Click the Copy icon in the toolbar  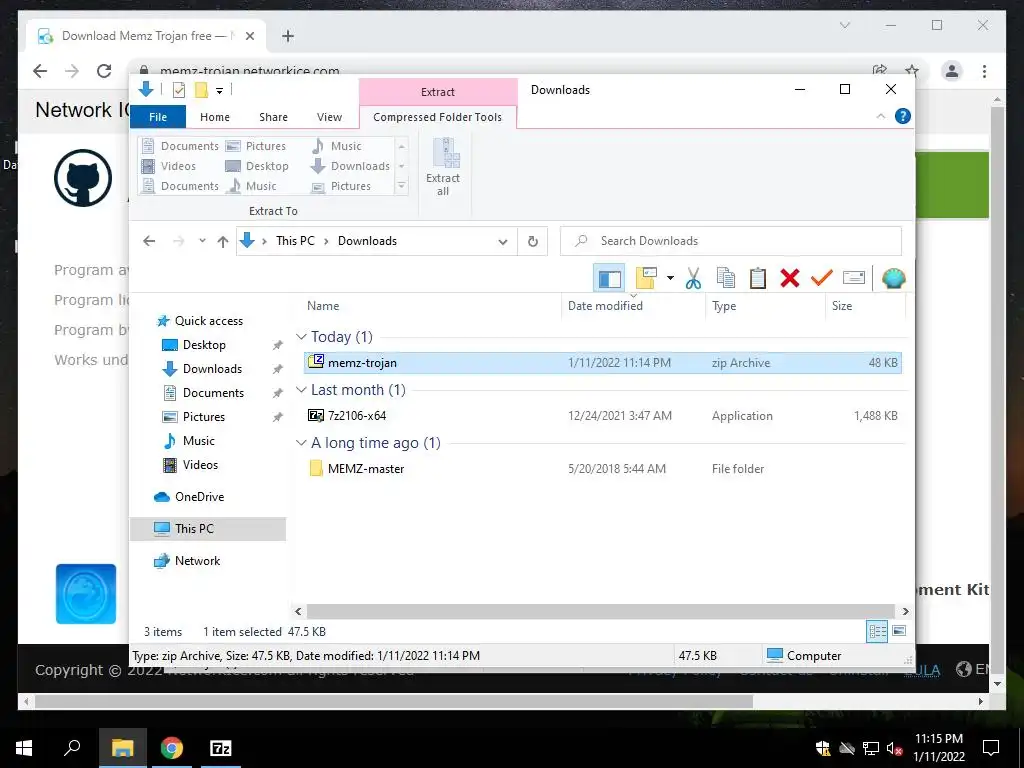pyautogui.click(x=726, y=278)
